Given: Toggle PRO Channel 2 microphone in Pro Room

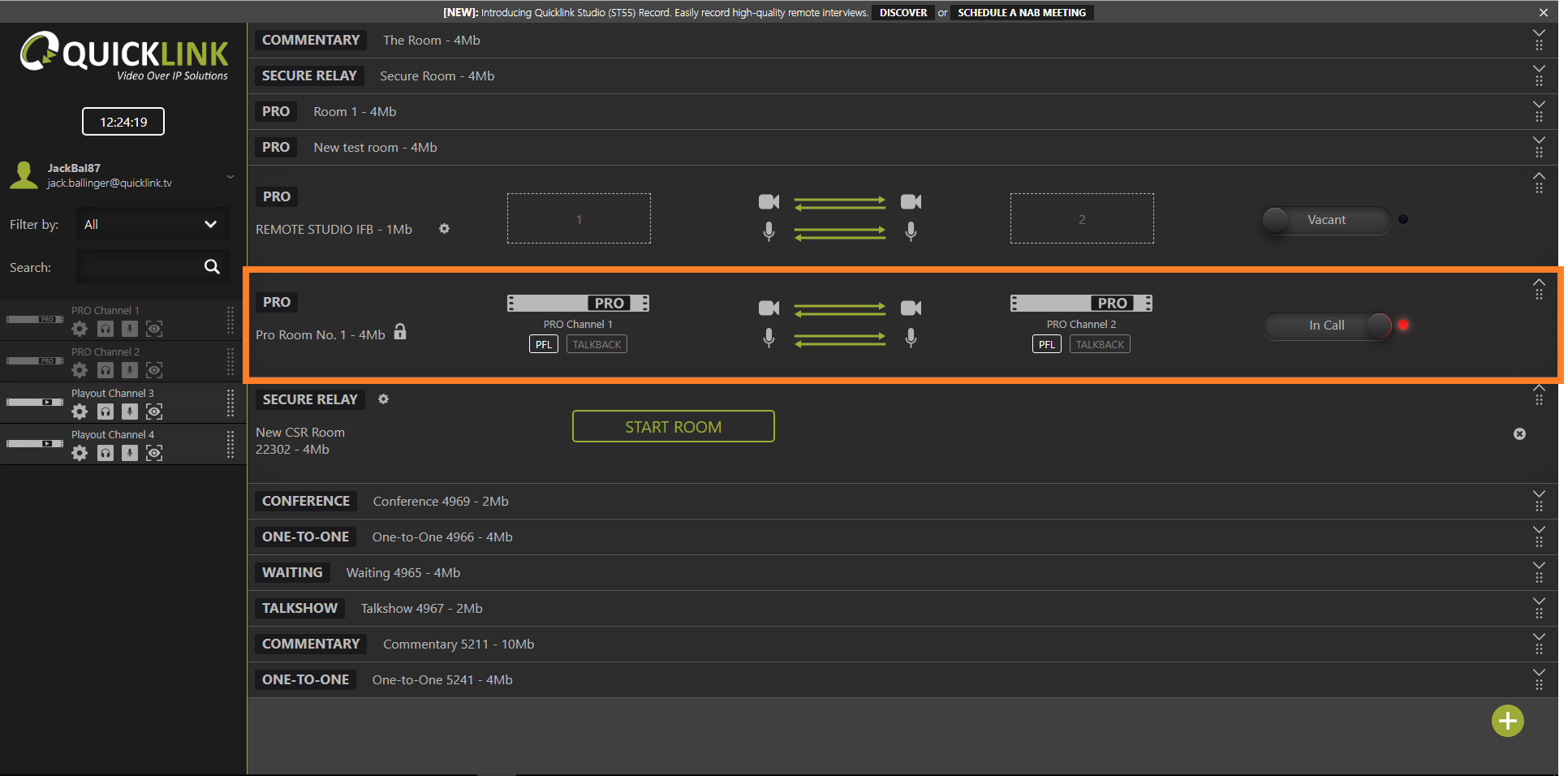Looking at the screenshot, I should (x=911, y=338).
